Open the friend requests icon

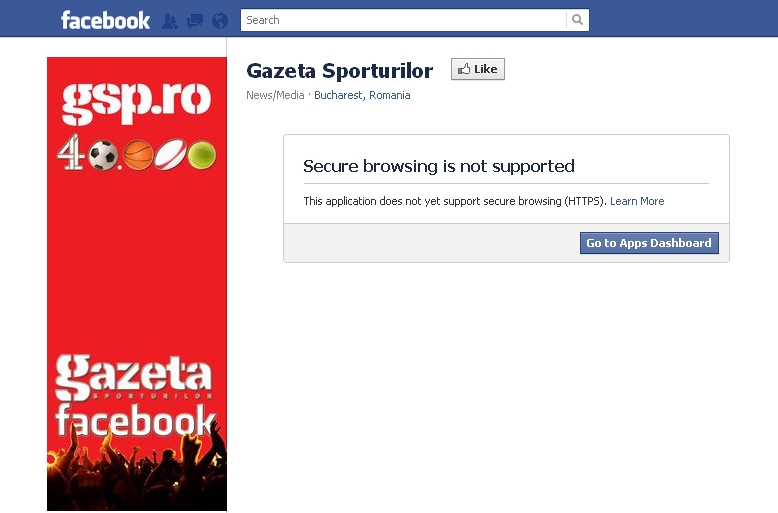tap(170, 21)
